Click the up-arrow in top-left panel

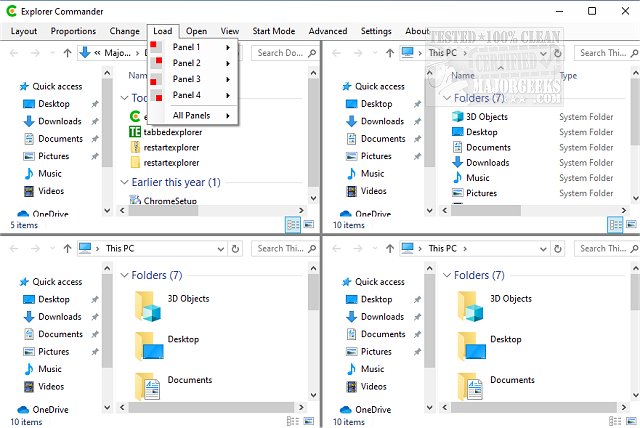point(68,53)
